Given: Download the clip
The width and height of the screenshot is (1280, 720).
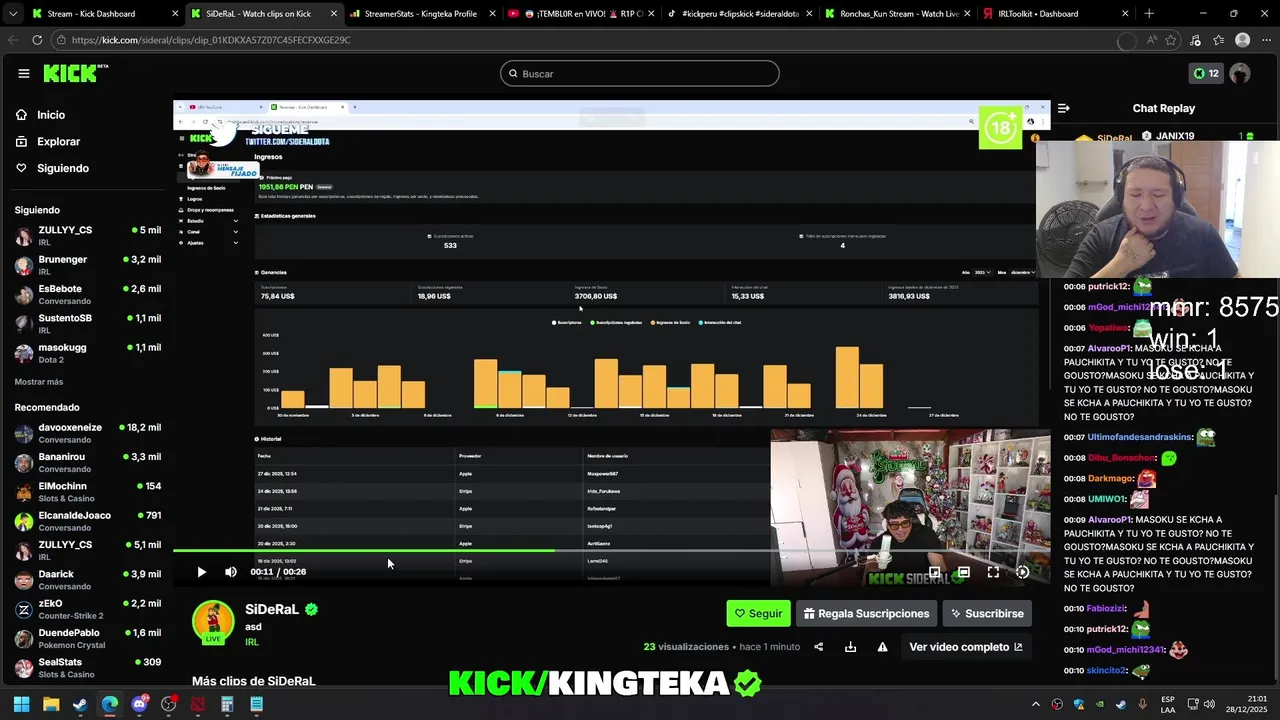Looking at the screenshot, I should [x=850, y=647].
